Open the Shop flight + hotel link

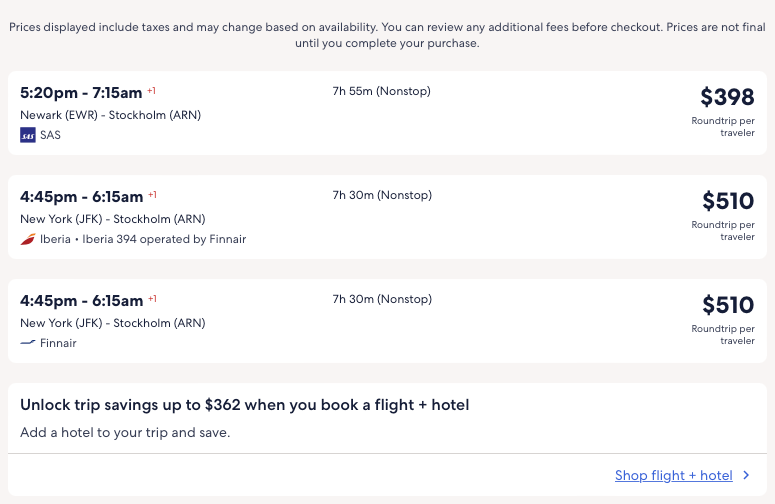coord(673,476)
